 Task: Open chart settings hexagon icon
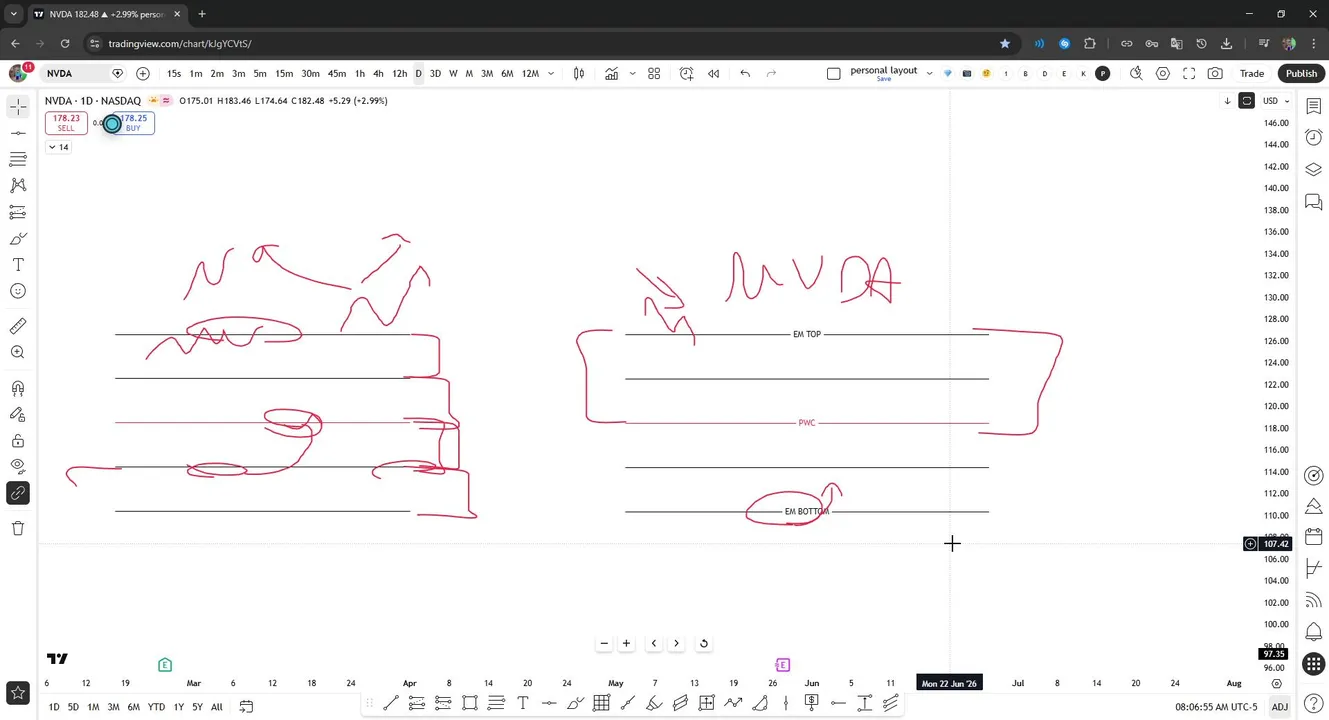(x=1162, y=73)
